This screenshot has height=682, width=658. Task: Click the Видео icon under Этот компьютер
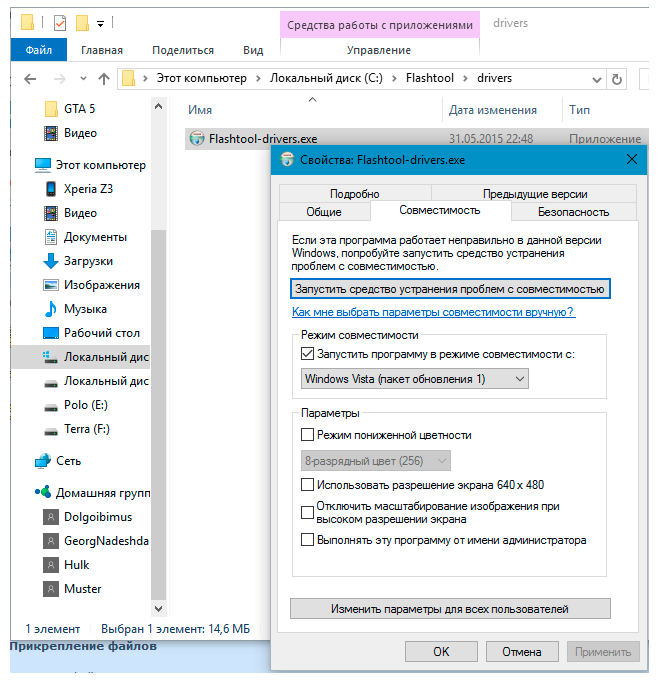51,213
